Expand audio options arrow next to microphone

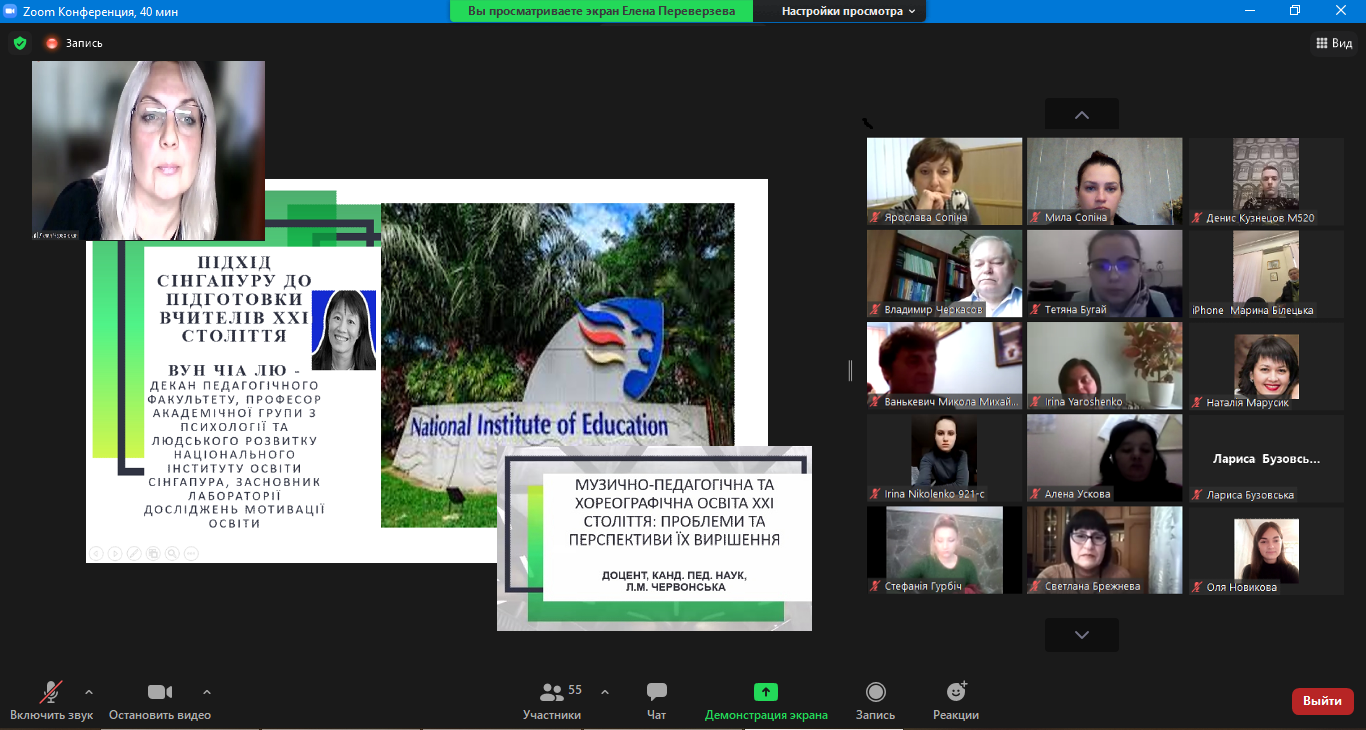[89, 691]
